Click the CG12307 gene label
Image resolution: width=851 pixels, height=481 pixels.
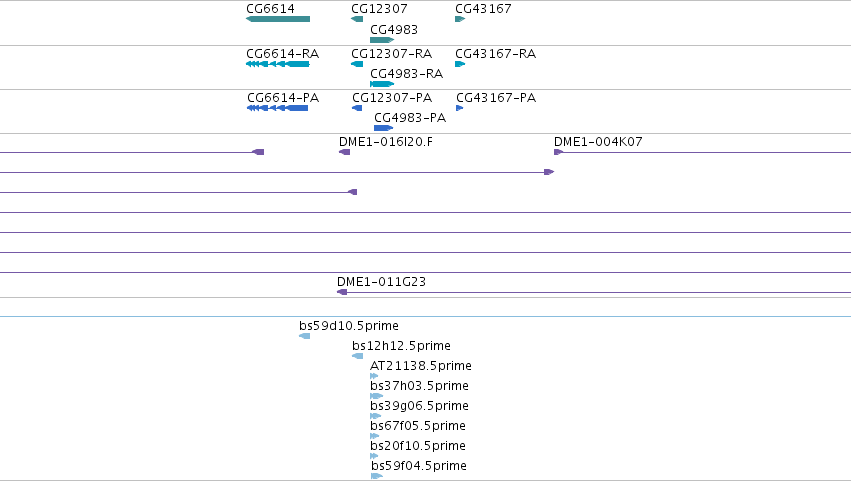pyautogui.click(x=379, y=9)
